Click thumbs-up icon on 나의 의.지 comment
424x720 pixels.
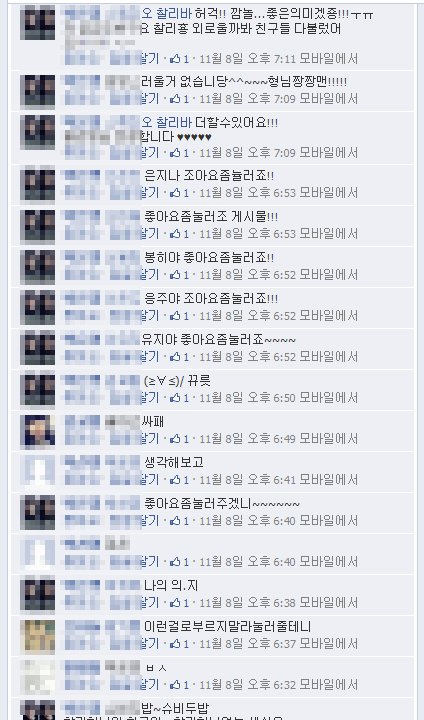click(175, 603)
